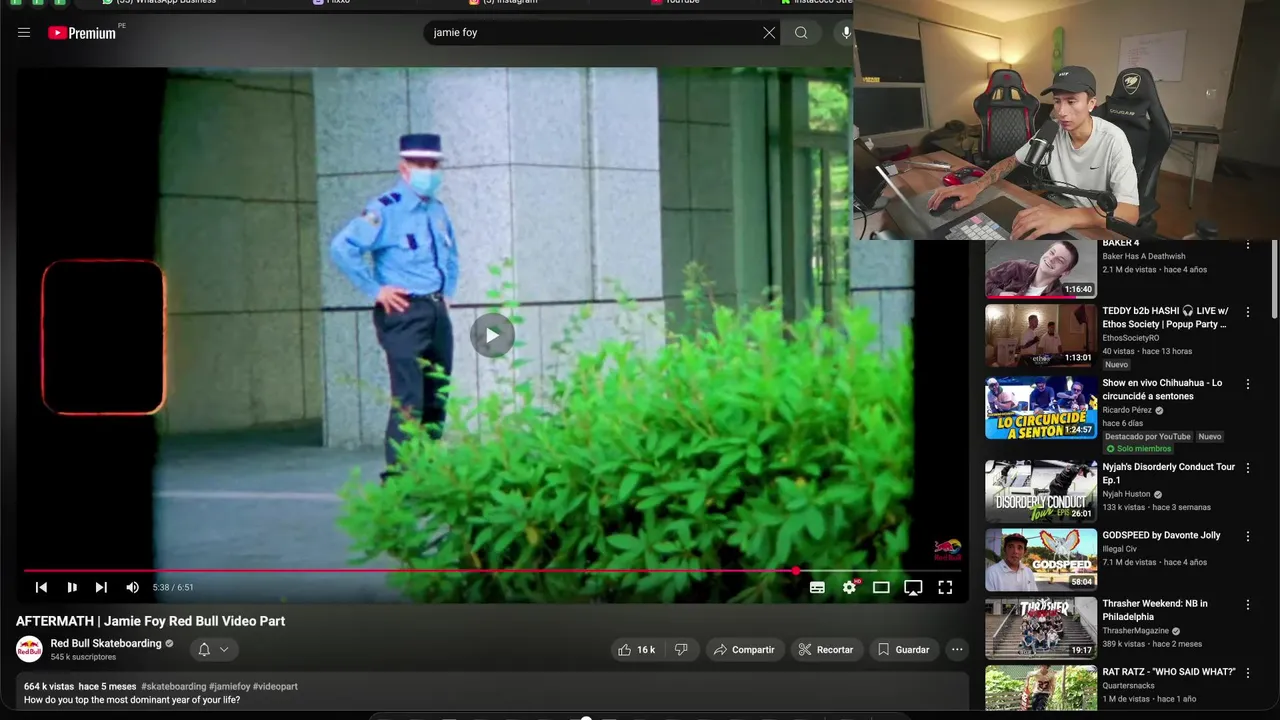
Task: Dislike the video
Action: pyautogui.click(x=681, y=650)
